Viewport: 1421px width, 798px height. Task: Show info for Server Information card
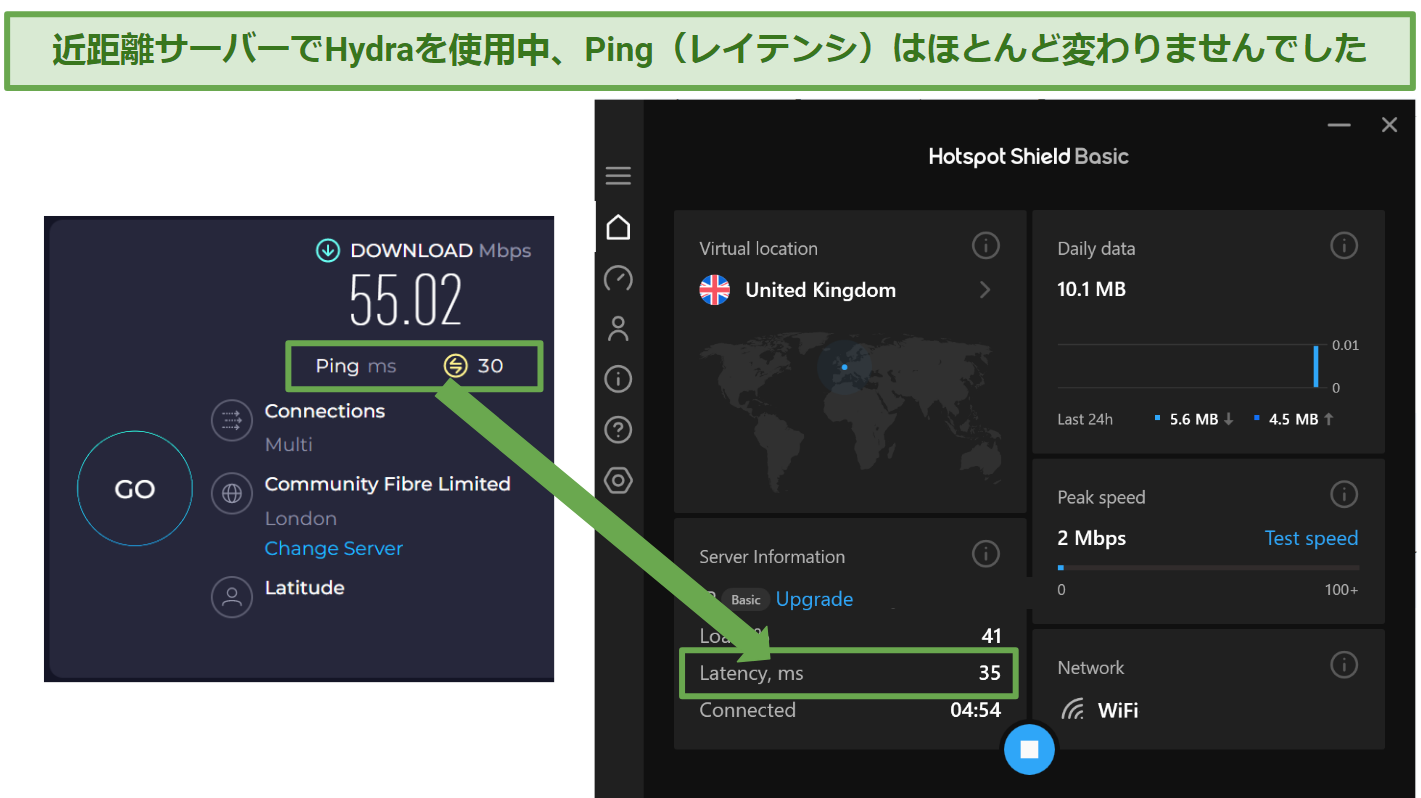(x=985, y=553)
